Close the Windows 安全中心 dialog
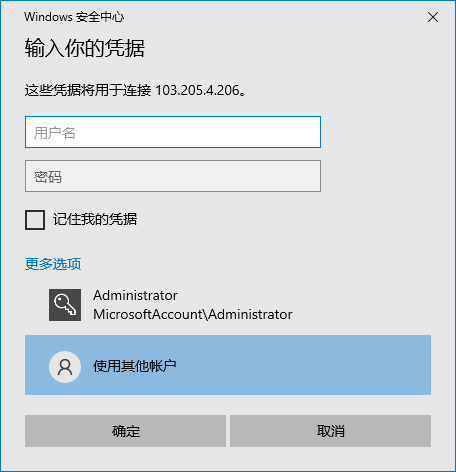The width and height of the screenshot is (456, 472). [x=433, y=17]
